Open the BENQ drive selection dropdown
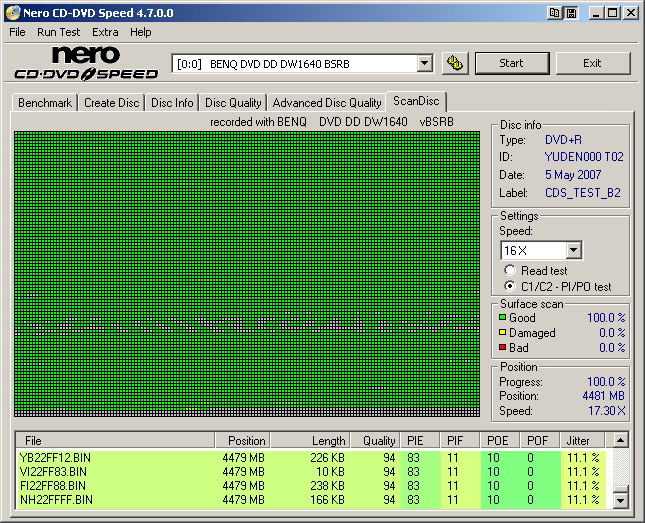 pyautogui.click(x=424, y=63)
